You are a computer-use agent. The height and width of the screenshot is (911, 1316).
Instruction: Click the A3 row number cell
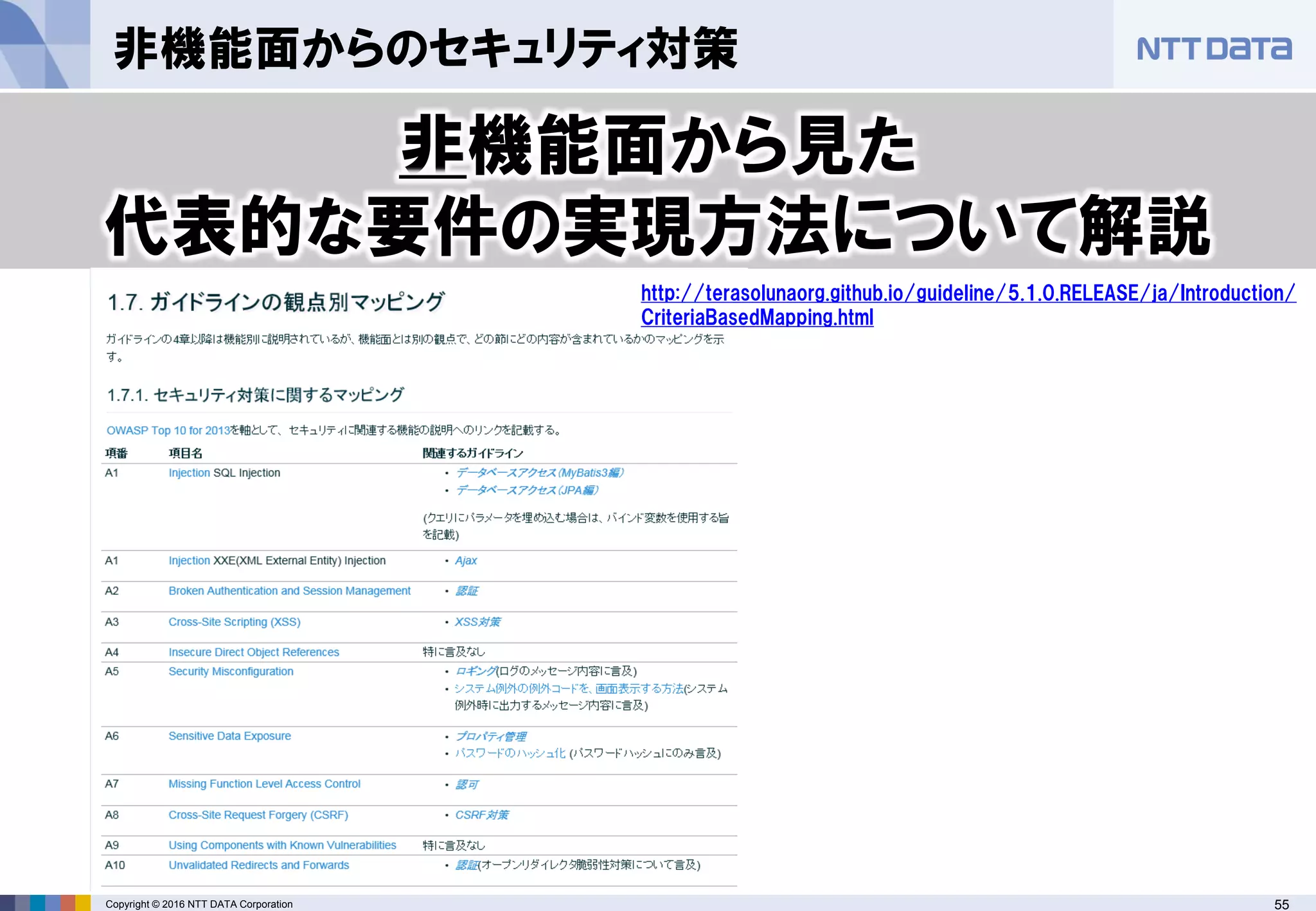tap(112, 622)
